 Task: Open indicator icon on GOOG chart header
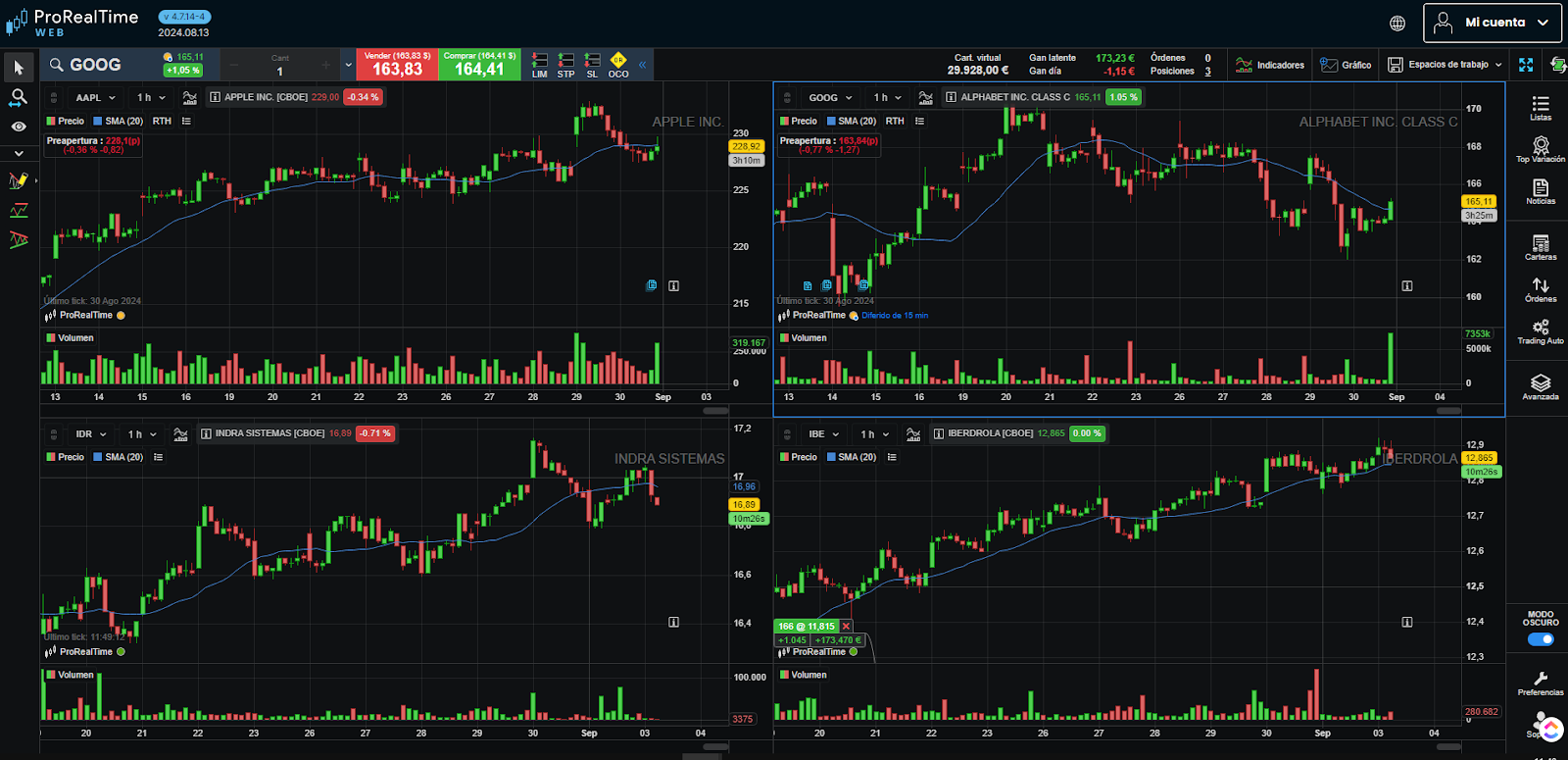point(926,97)
